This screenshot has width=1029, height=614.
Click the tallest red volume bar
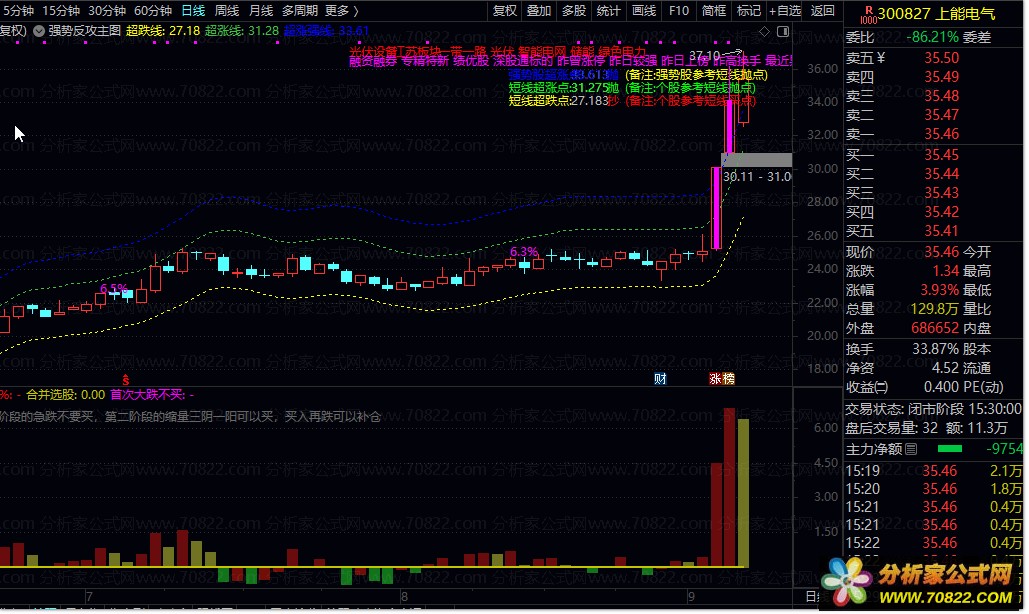click(x=729, y=487)
